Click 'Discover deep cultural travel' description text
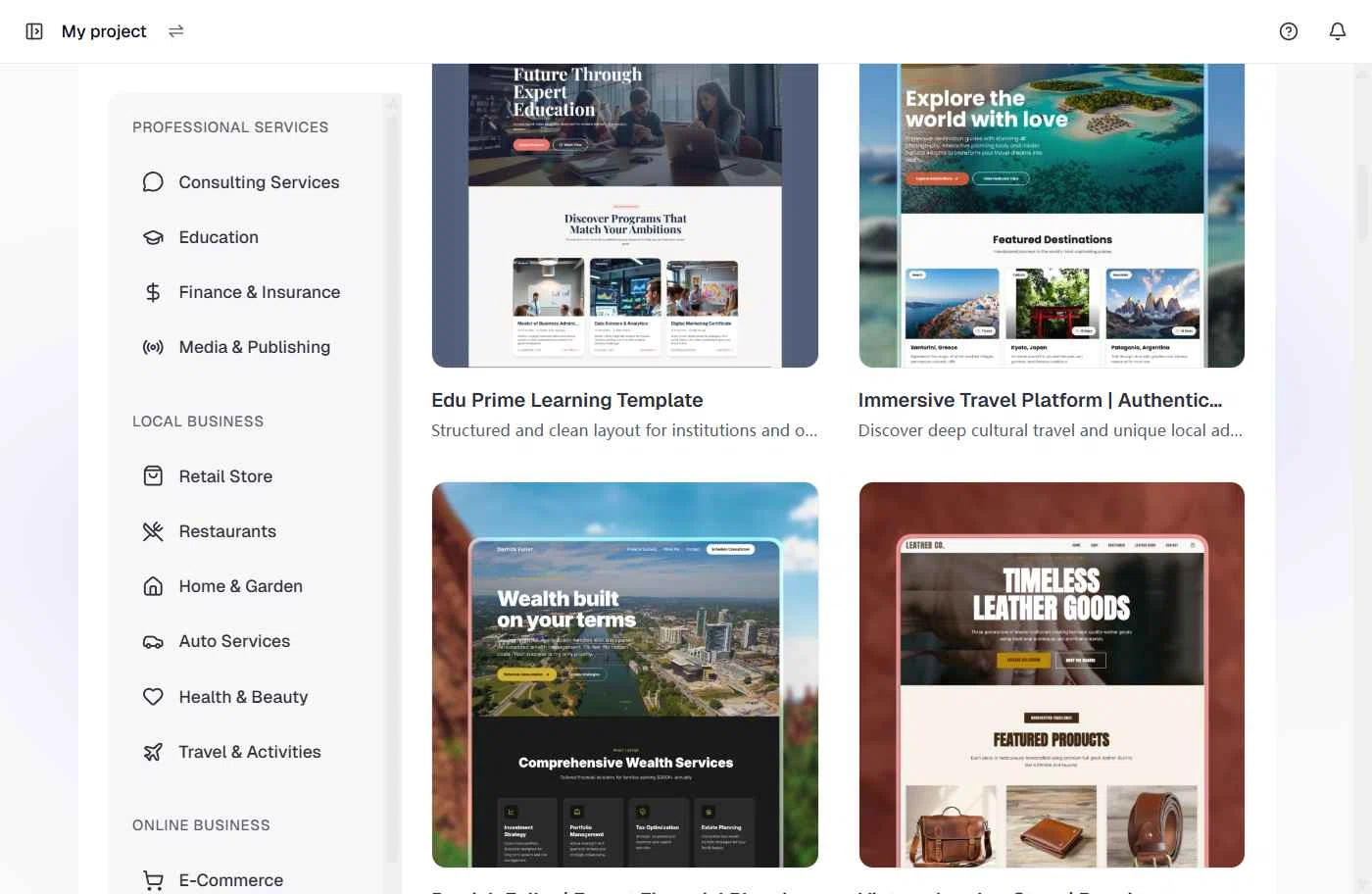This screenshot has height=894, width=1372. [x=1051, y=430]
